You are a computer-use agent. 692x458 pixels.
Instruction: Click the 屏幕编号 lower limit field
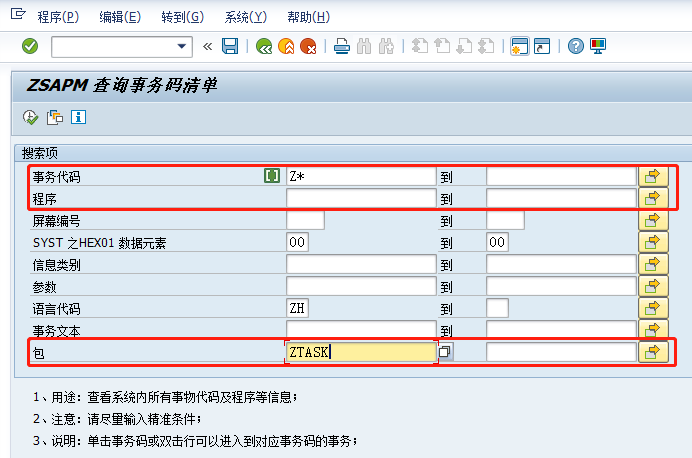305,220
